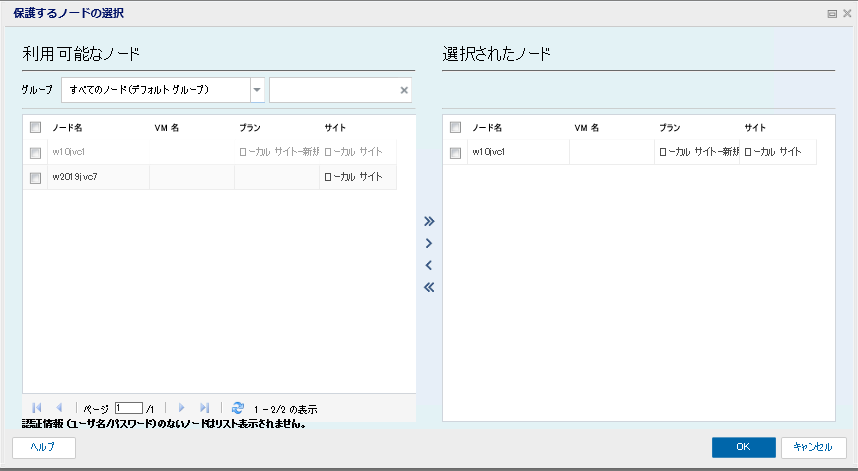
Task: Select the w2019jvc7 node name
Action: [75, 177]
